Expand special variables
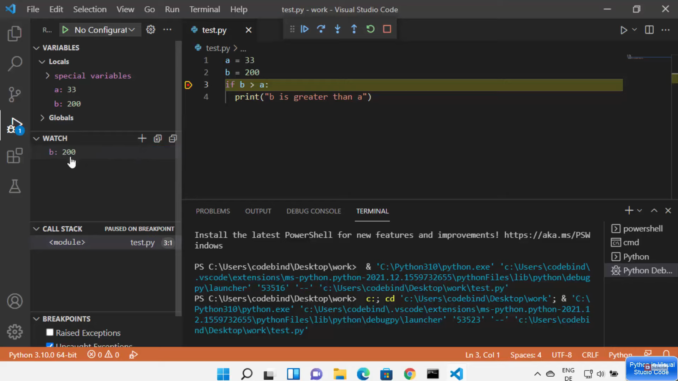Screen dimensions: 678x381 (x=48, y=76)
